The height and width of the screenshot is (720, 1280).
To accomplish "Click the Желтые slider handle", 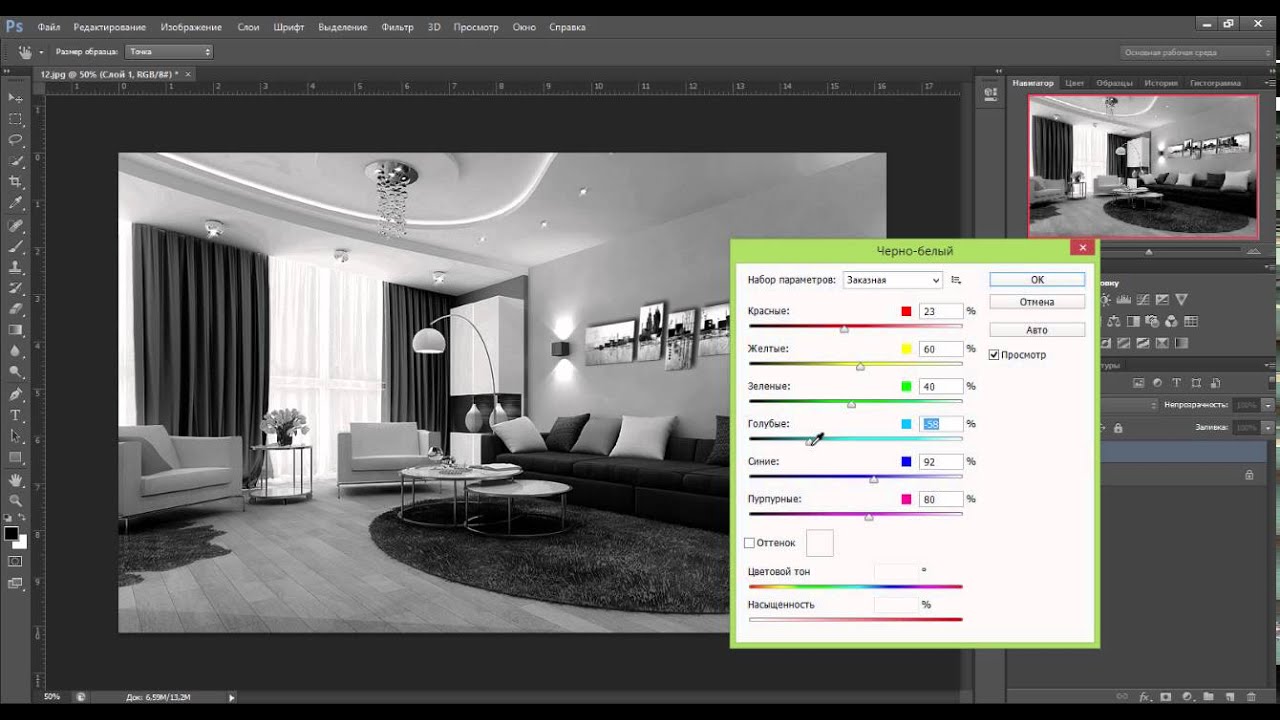I will click(860, 366).
